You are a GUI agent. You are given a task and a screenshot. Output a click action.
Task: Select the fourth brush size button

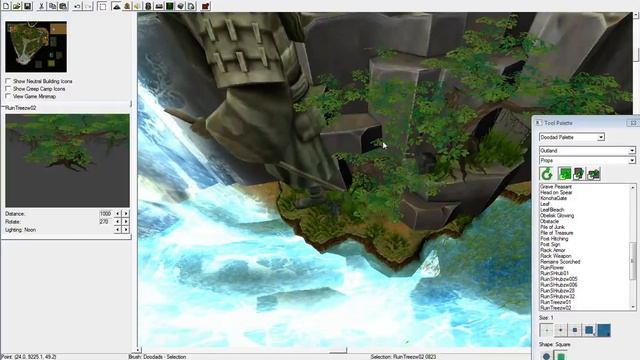click(x=589, y=330)
